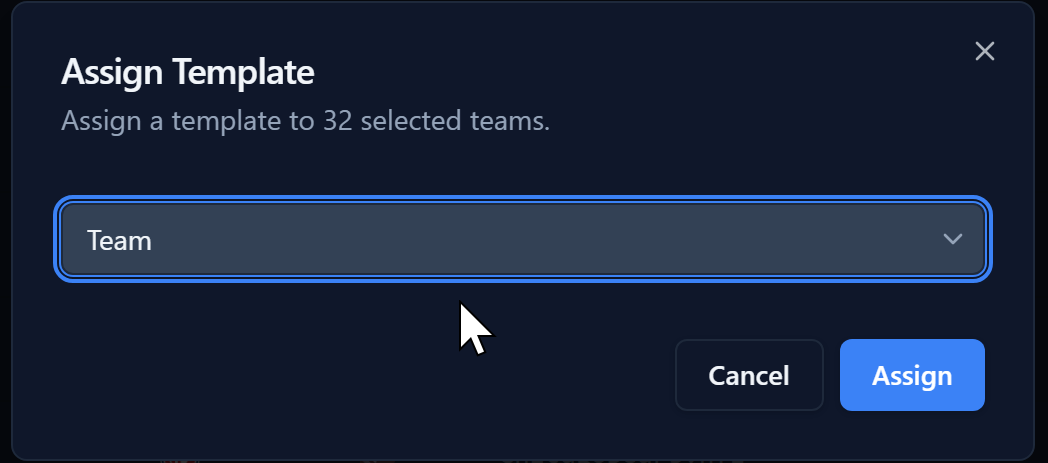Abort assigning a template with Cancel

point(749,375)
